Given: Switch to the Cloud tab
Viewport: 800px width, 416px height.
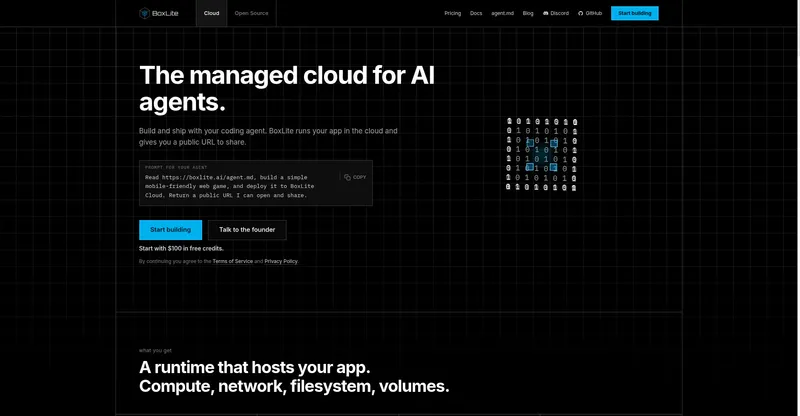Looking at the screenshot, I should point(211,13).
